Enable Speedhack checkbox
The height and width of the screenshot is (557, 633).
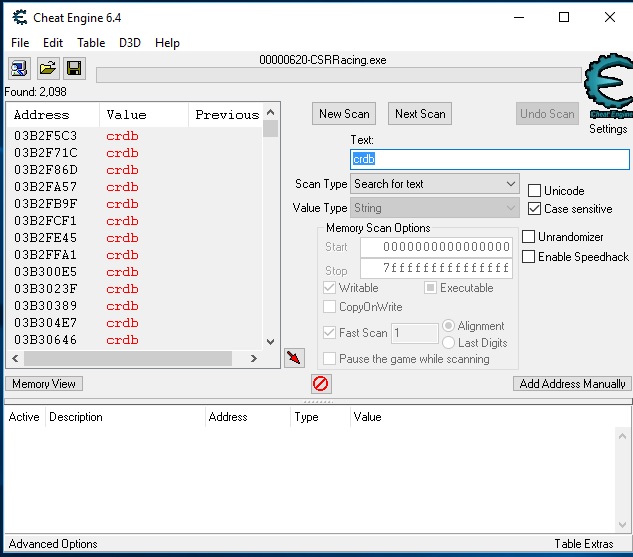[x=529, y=257]
